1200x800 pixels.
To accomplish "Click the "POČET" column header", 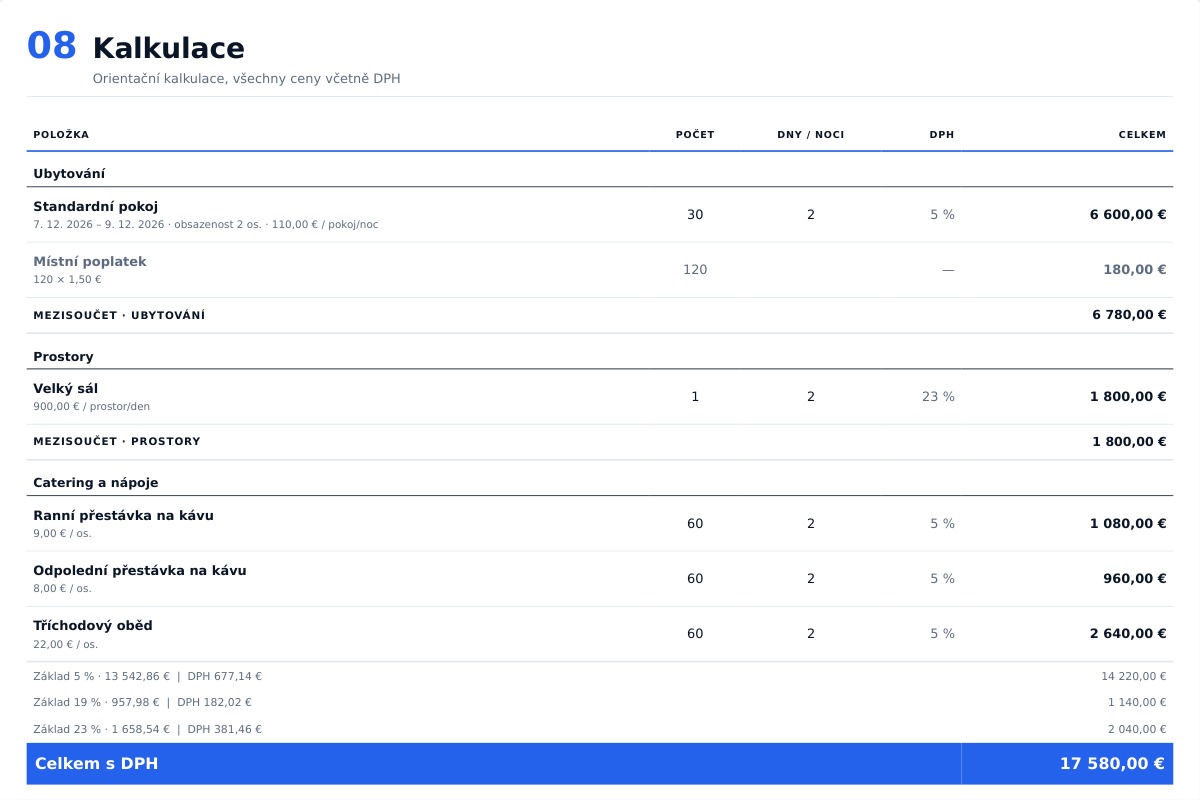I will click(695, 135).
